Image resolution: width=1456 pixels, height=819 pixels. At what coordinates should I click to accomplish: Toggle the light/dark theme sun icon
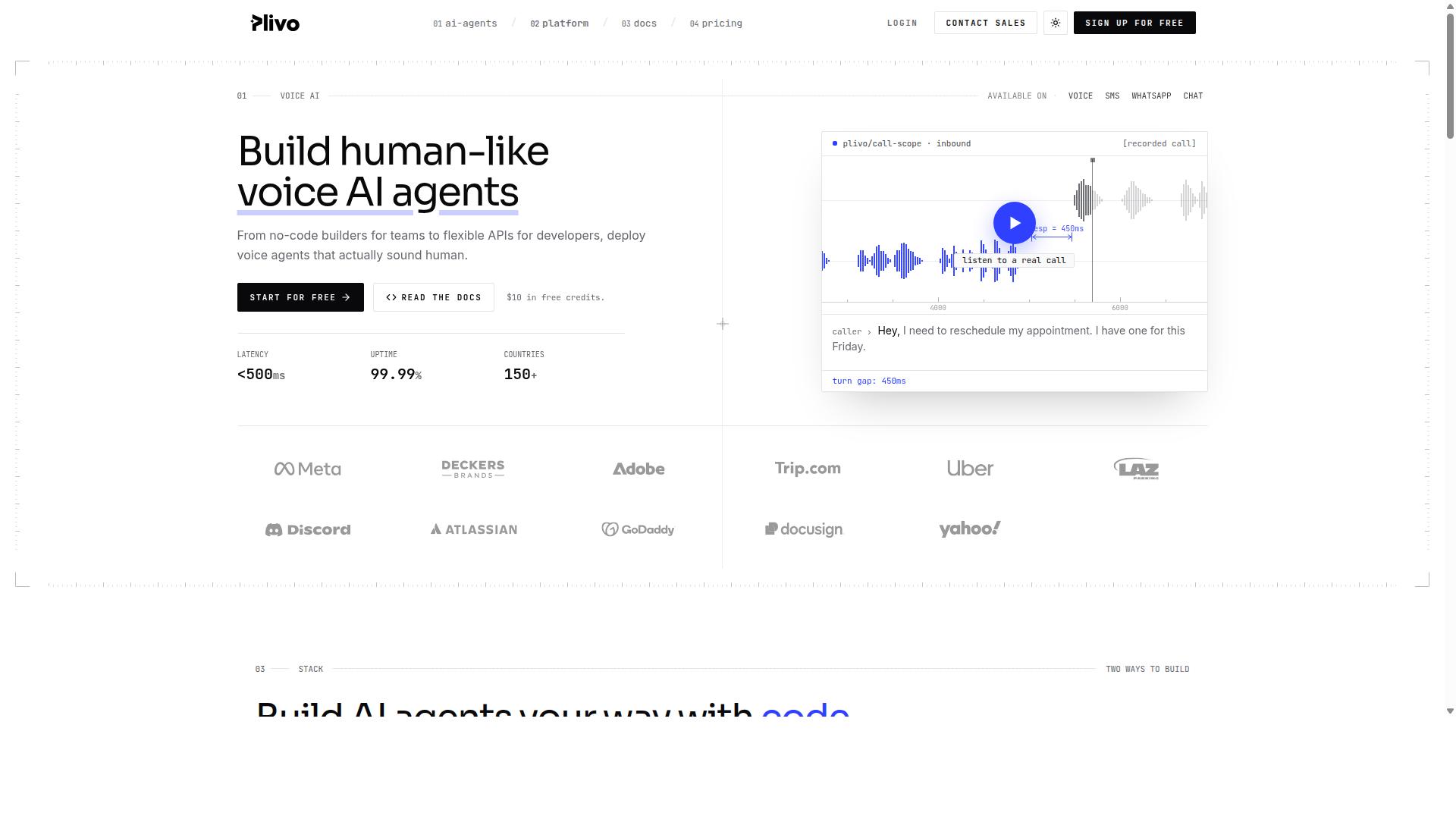coord(1056,23)
